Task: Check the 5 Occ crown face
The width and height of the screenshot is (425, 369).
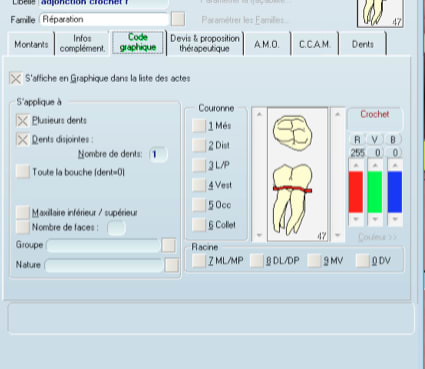Action: [199, 205]
